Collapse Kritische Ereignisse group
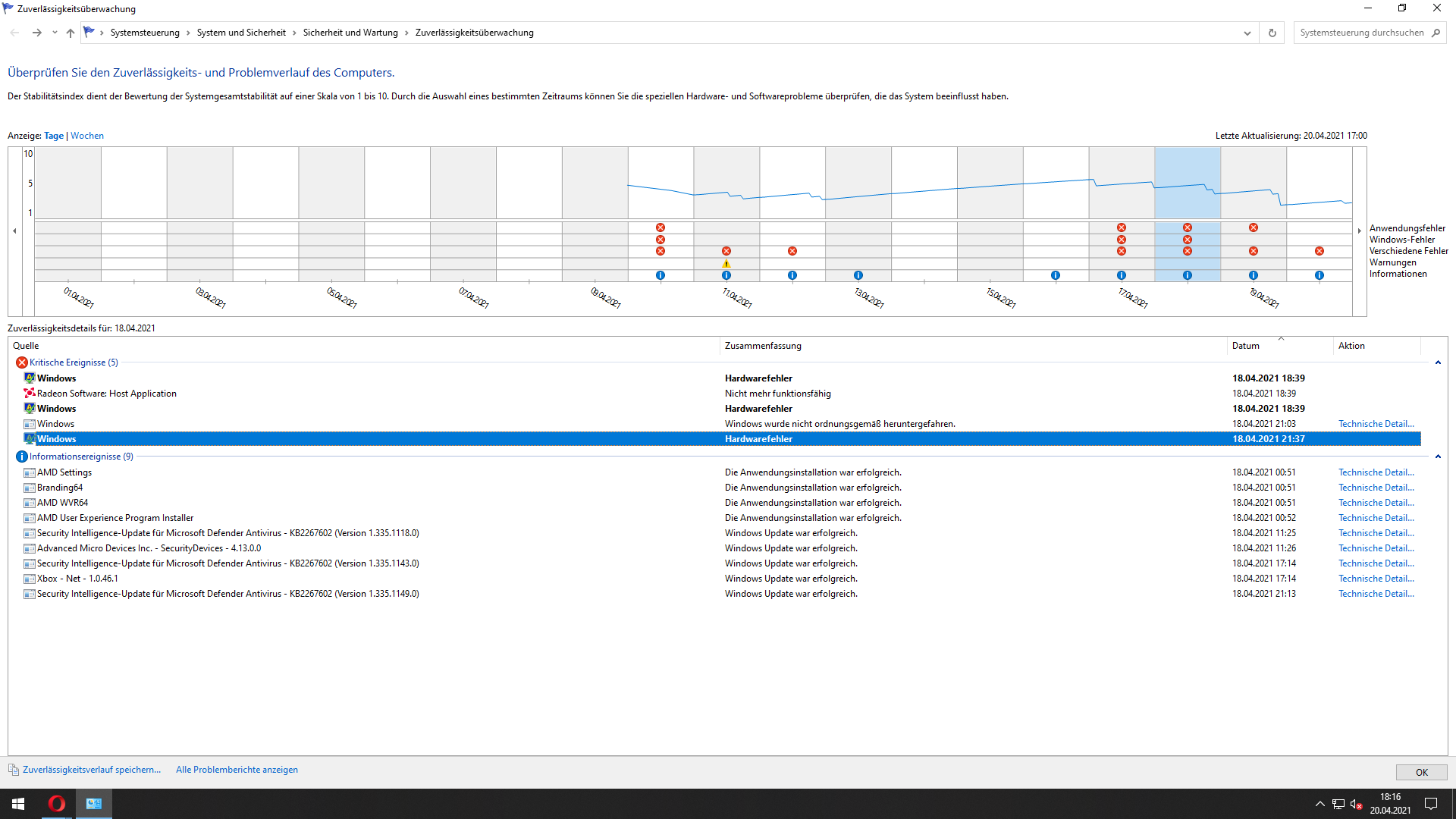 pos(1438,362)
